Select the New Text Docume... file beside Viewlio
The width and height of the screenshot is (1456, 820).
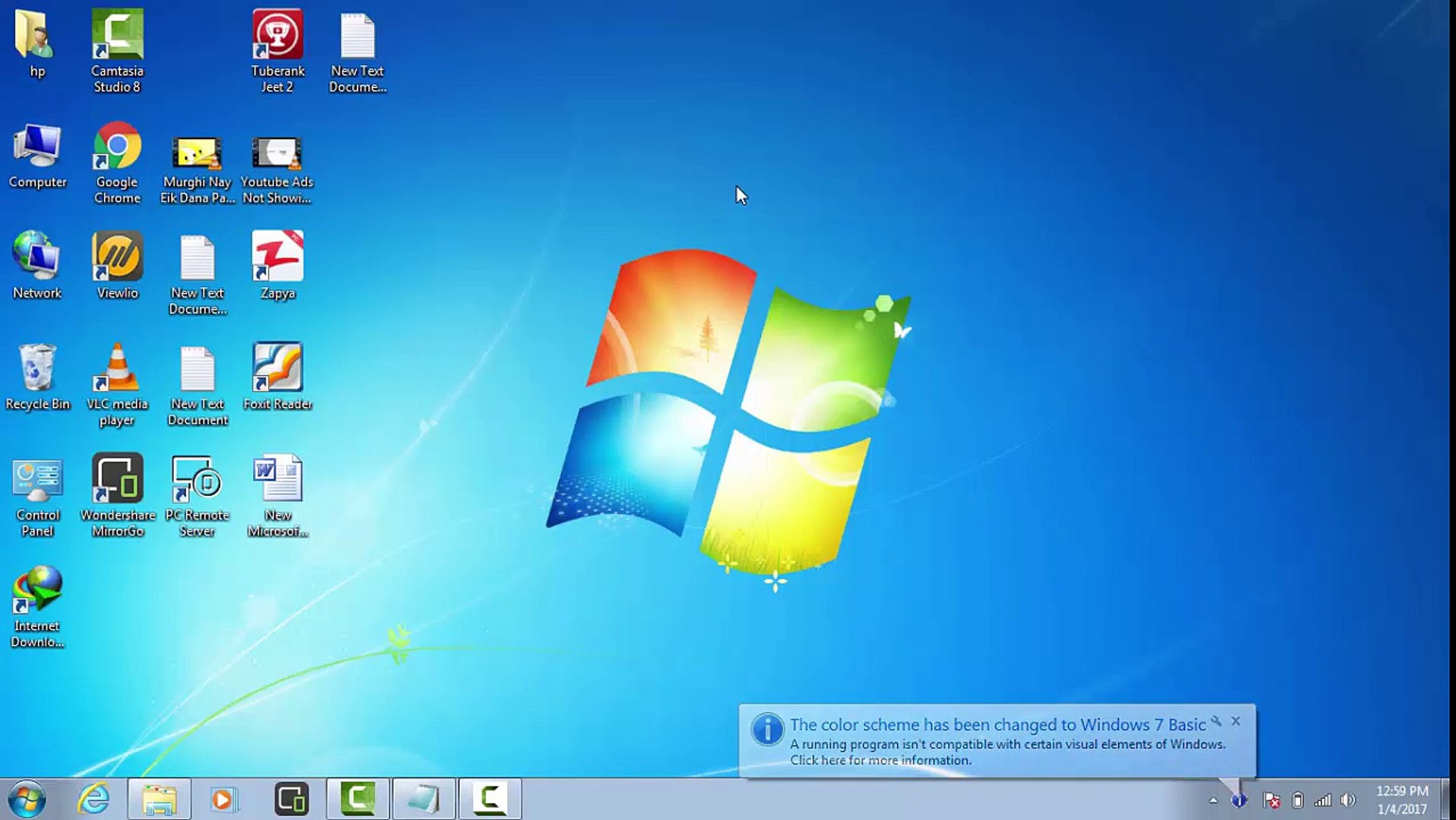click(x=197, y=274)
